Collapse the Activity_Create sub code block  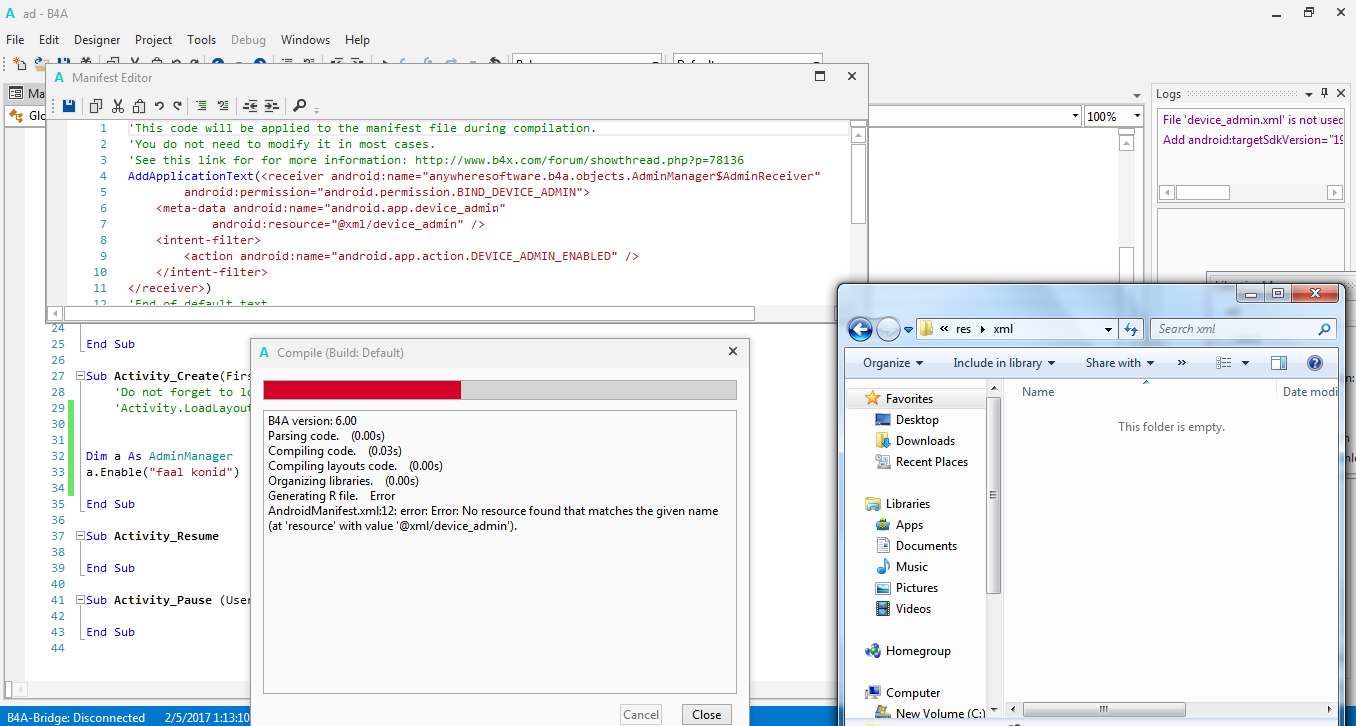80,376
